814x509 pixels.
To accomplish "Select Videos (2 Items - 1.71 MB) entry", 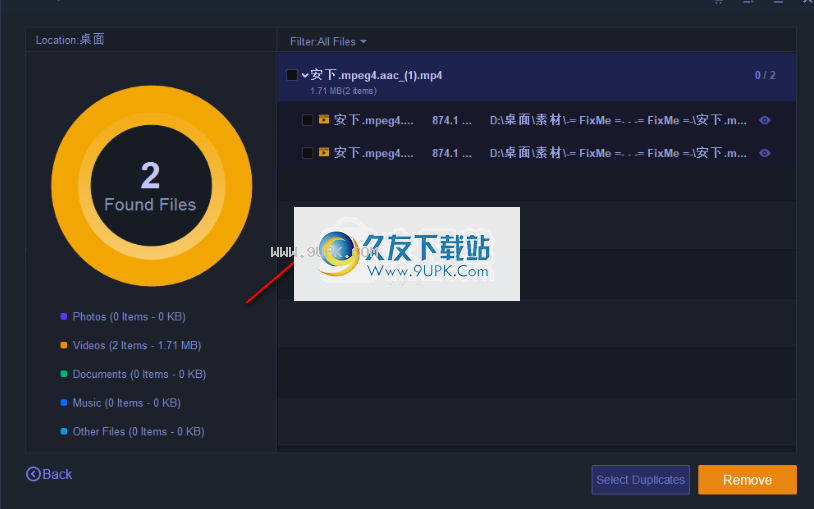I will pyautogui.click(x=137, y=345).
